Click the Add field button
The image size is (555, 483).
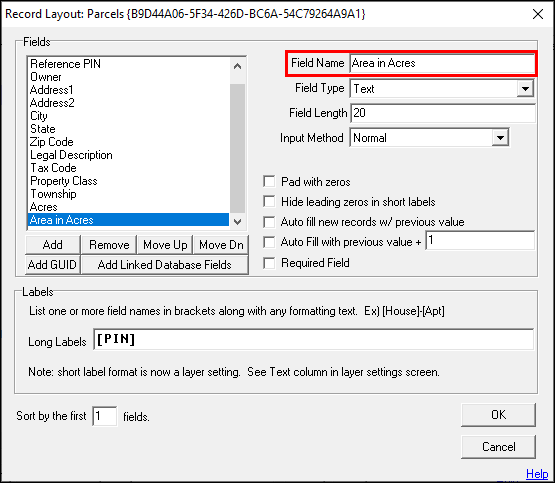53,245
